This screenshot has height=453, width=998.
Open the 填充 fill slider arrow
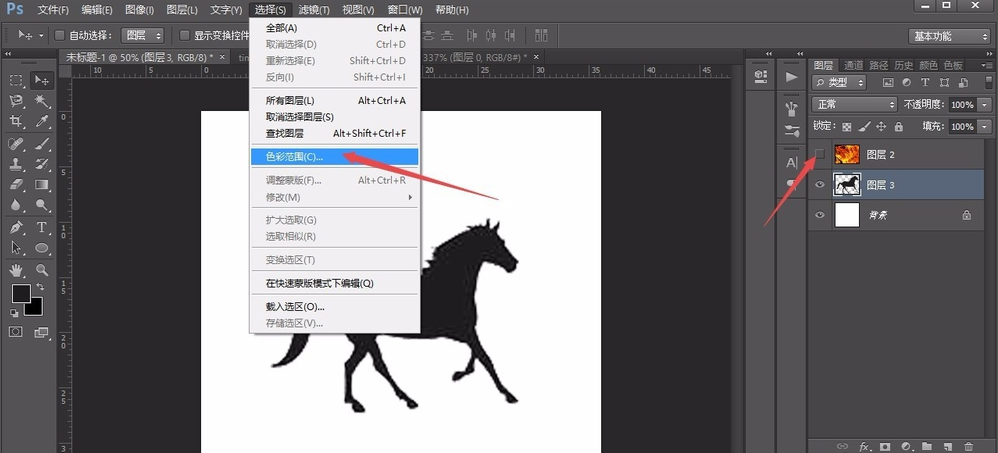click(985, 127)
